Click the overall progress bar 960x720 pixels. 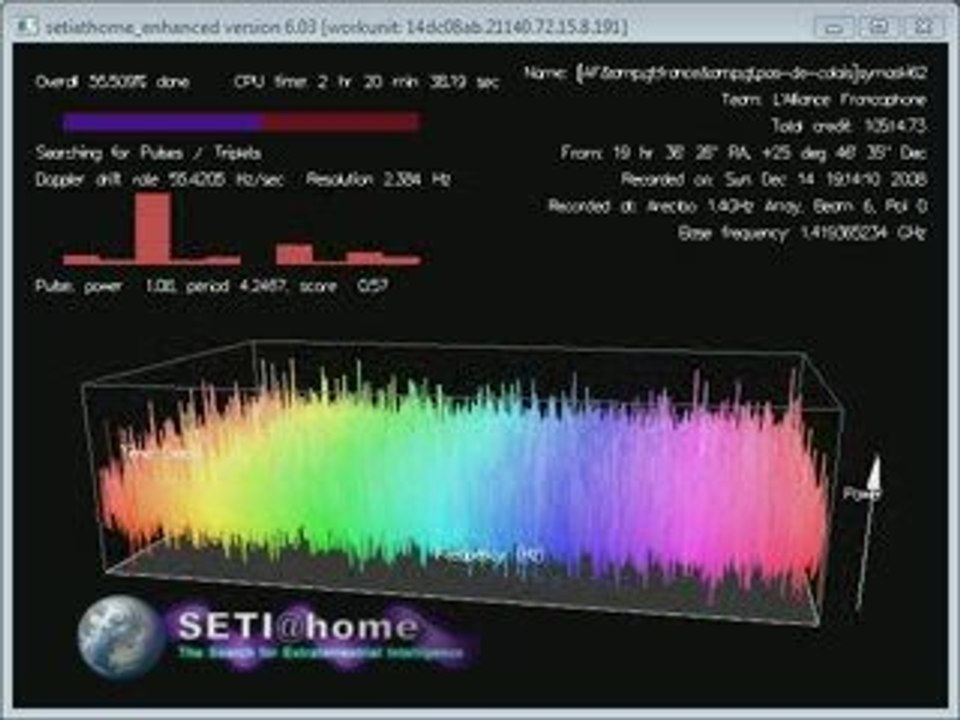242,122
